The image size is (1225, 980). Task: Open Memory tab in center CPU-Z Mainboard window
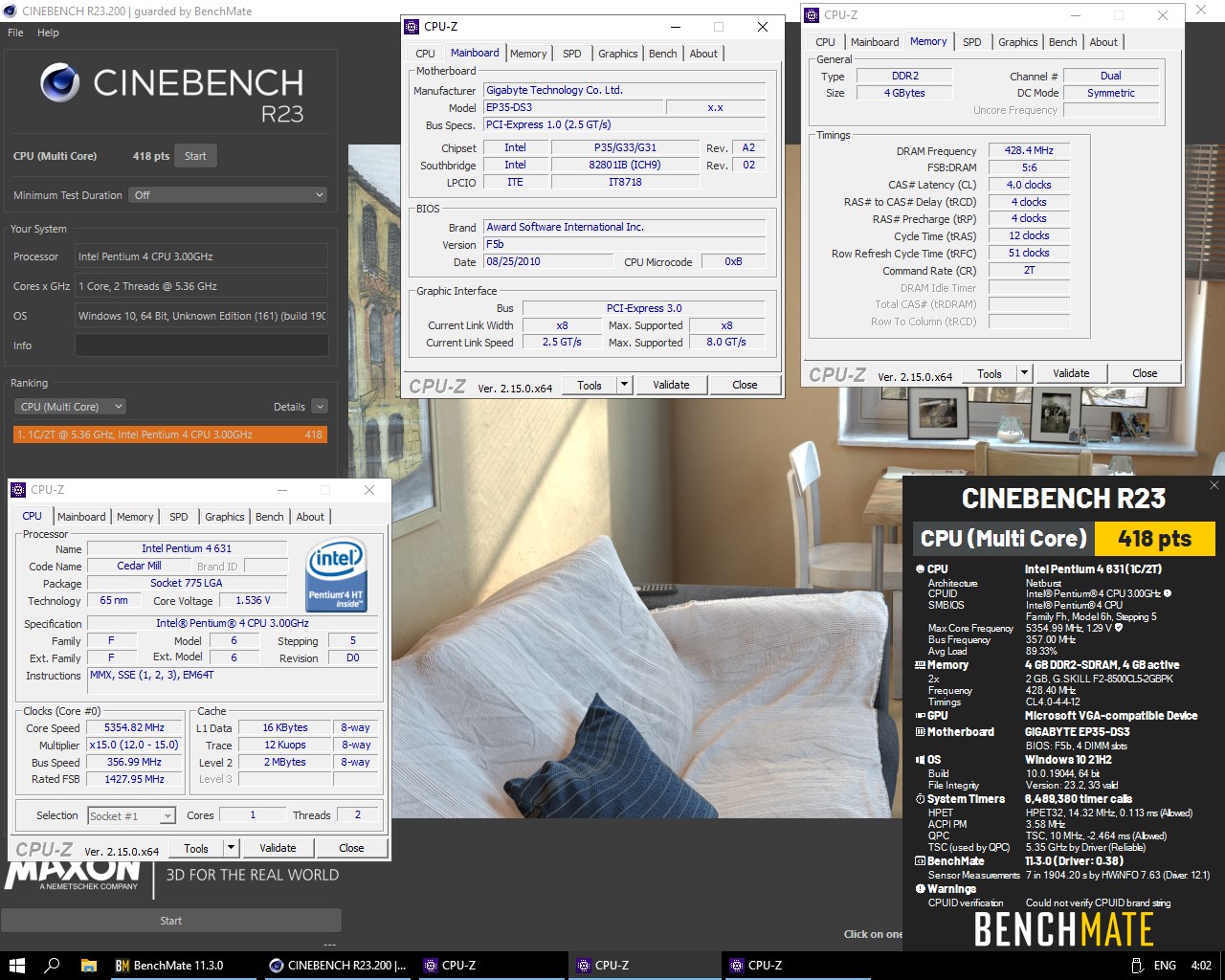[x=528, y=54]
